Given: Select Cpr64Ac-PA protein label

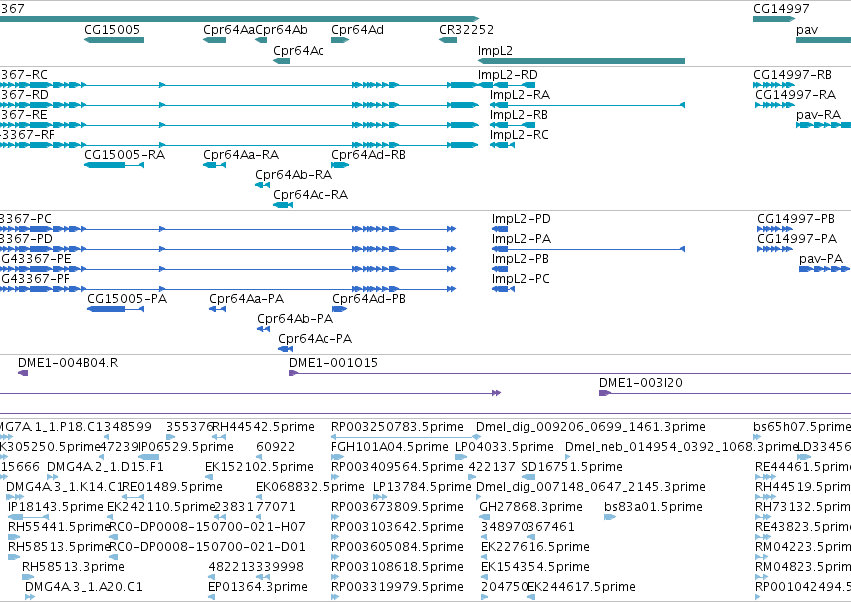Looking at the screenshot, I should point(315,339).
